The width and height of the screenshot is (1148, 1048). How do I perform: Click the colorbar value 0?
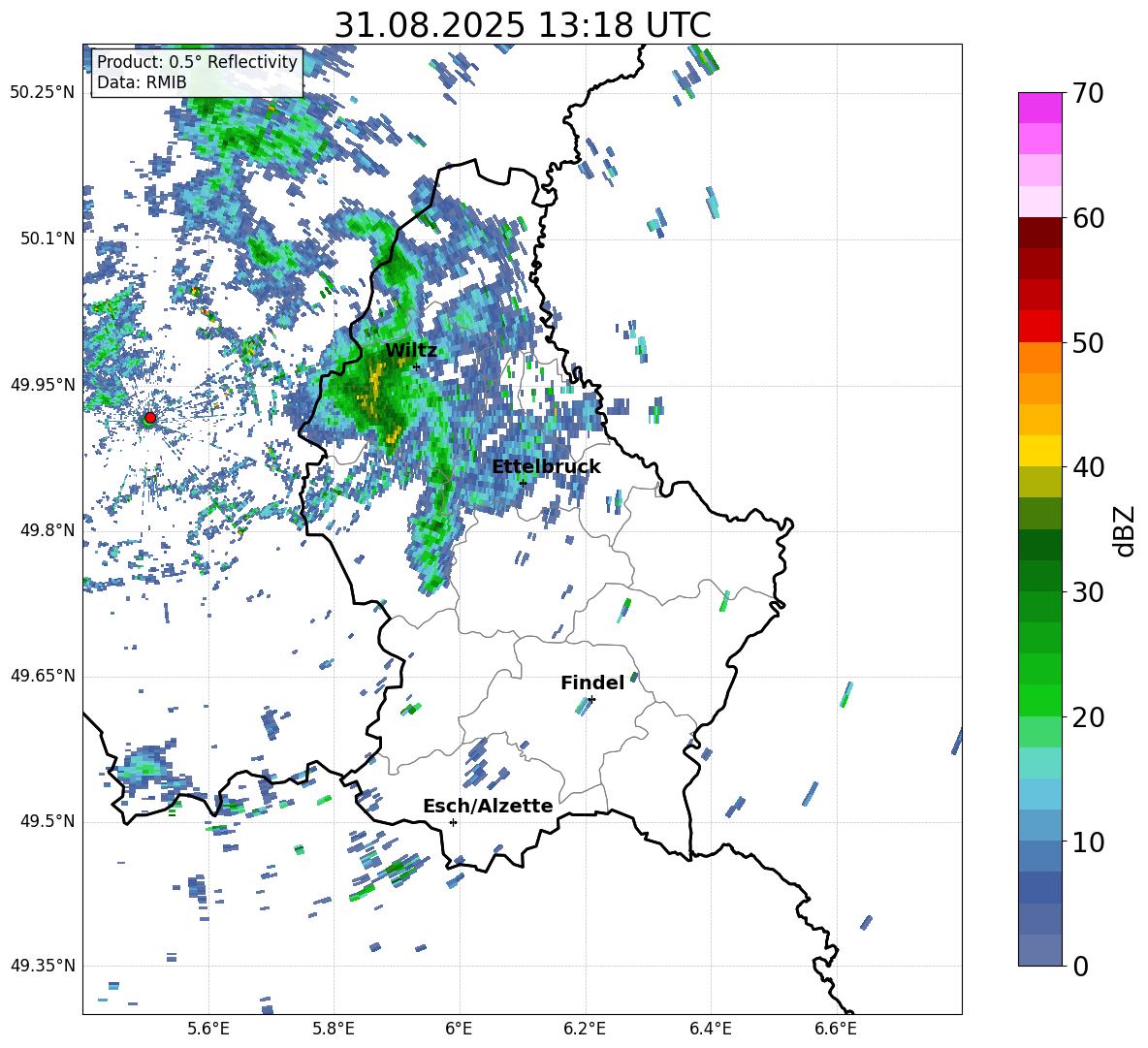(1081, 966)
